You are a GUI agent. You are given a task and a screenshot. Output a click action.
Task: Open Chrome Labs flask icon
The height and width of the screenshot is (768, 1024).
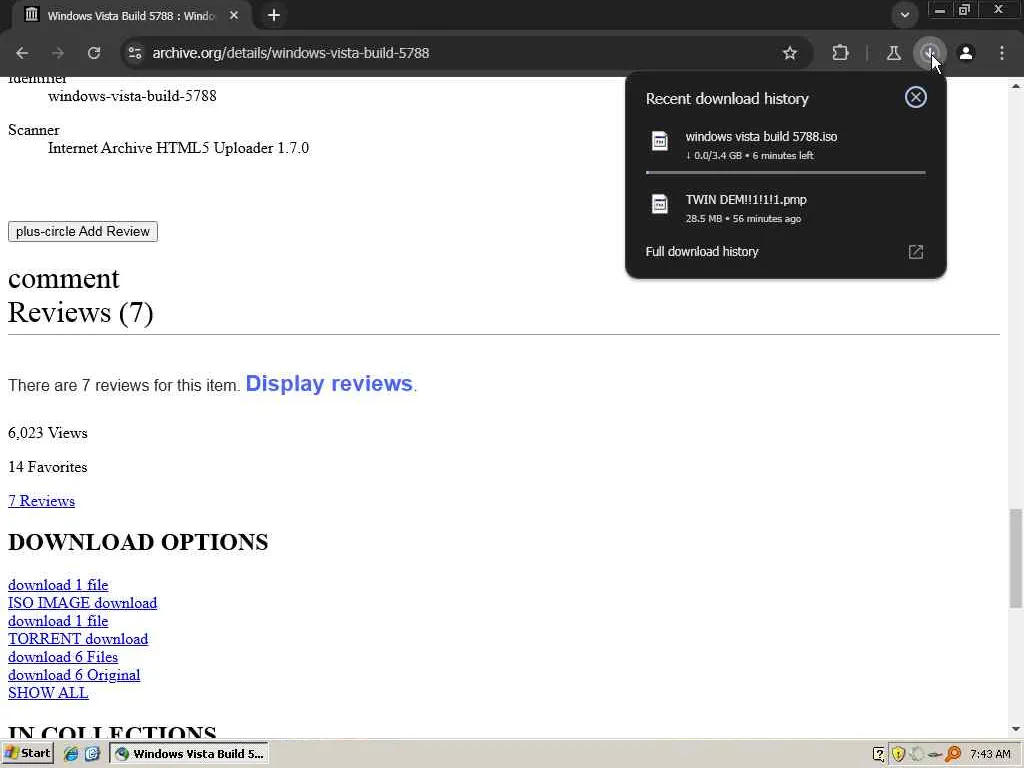click(x=893, y=53)
